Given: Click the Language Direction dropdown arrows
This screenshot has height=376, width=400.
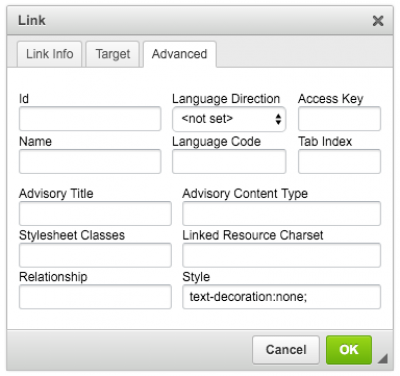Looking at the screenshot, I should click(278, 119).
